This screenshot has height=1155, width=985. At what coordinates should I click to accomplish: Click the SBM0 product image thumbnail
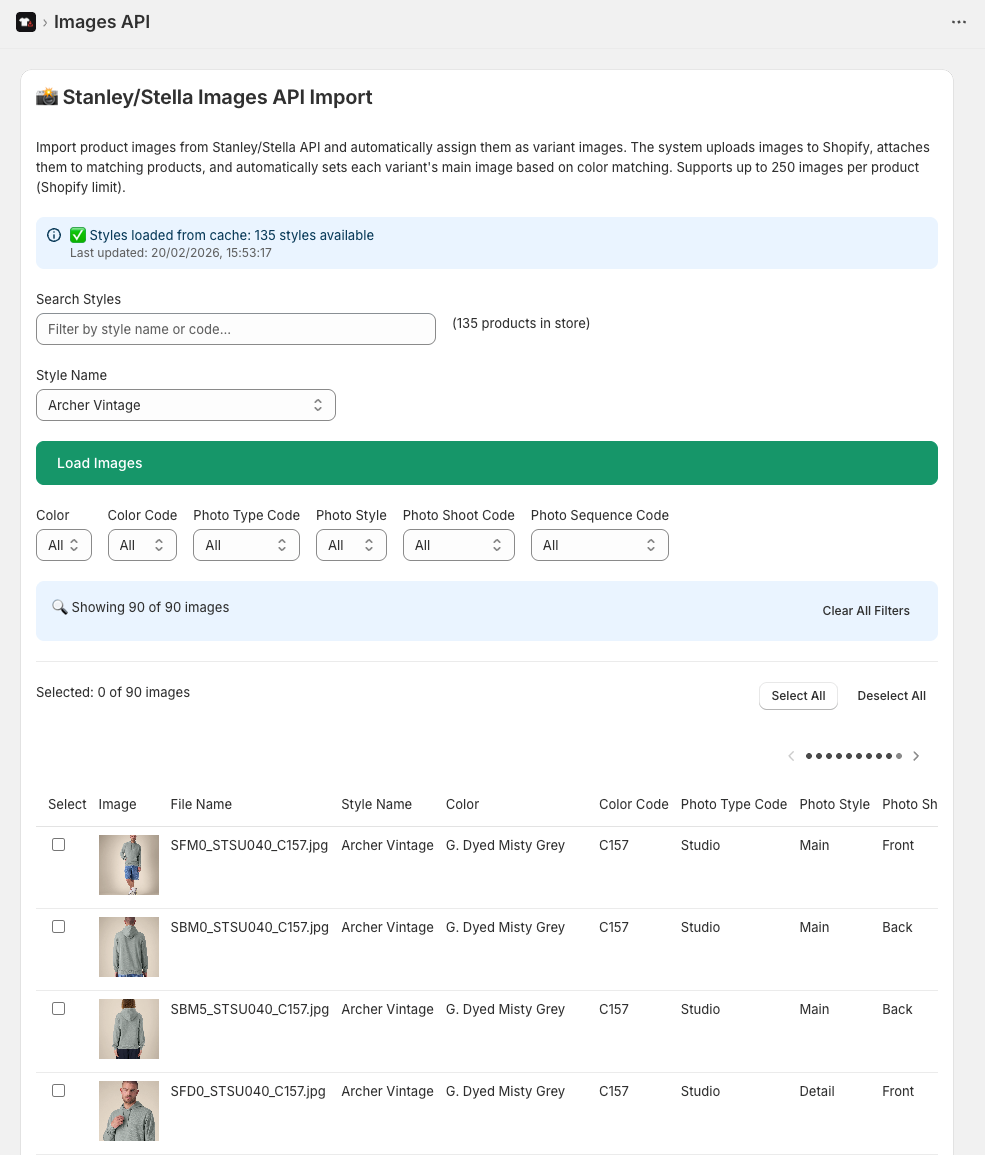click(128, 946)
